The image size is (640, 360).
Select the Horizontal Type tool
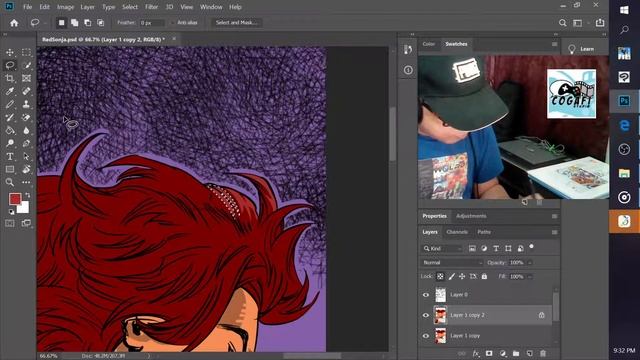pyautogui.click(x=10, y=157)
